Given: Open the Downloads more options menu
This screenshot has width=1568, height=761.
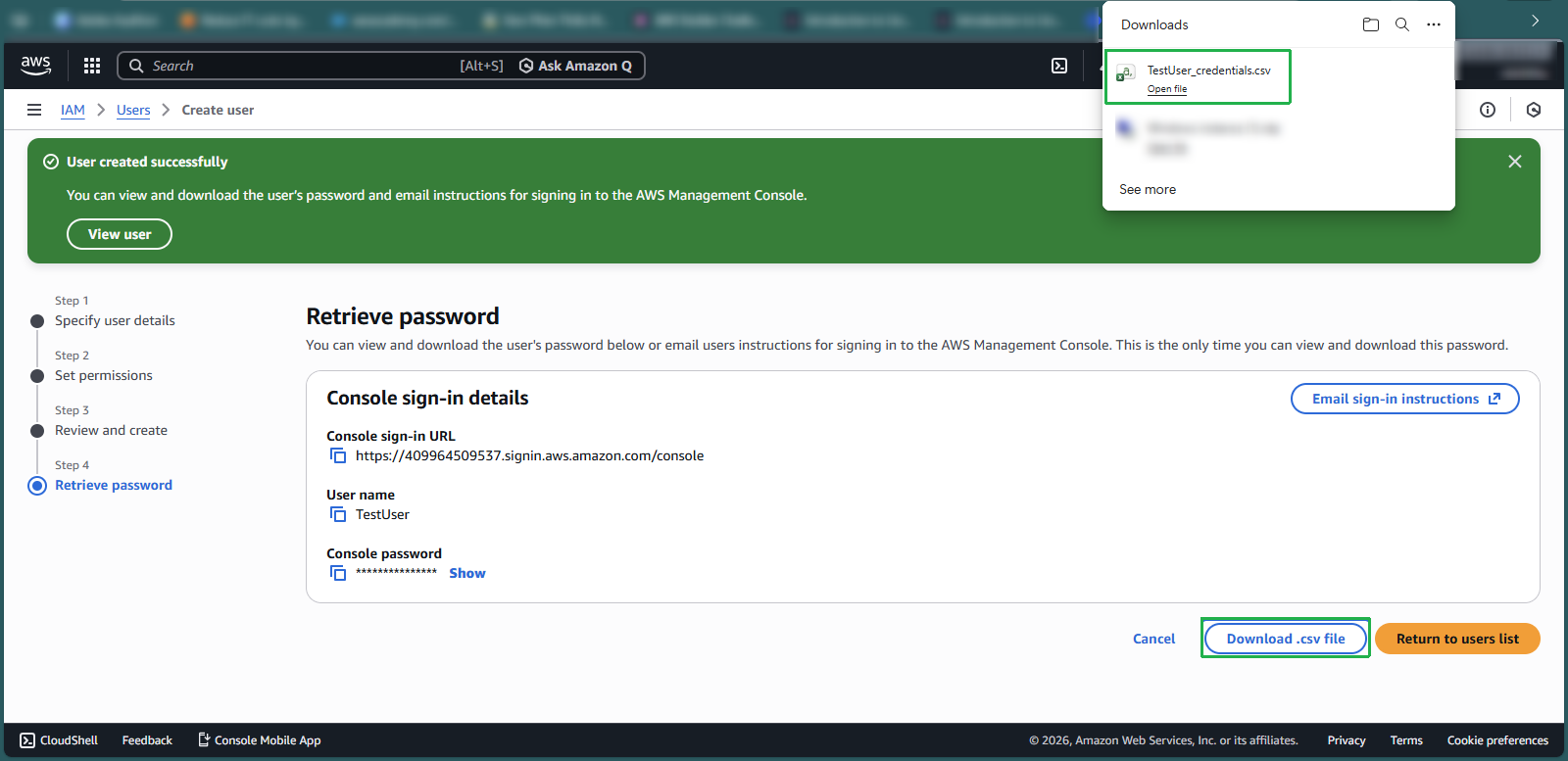Looking at the screenshot, I should [x=1434, y=24].
